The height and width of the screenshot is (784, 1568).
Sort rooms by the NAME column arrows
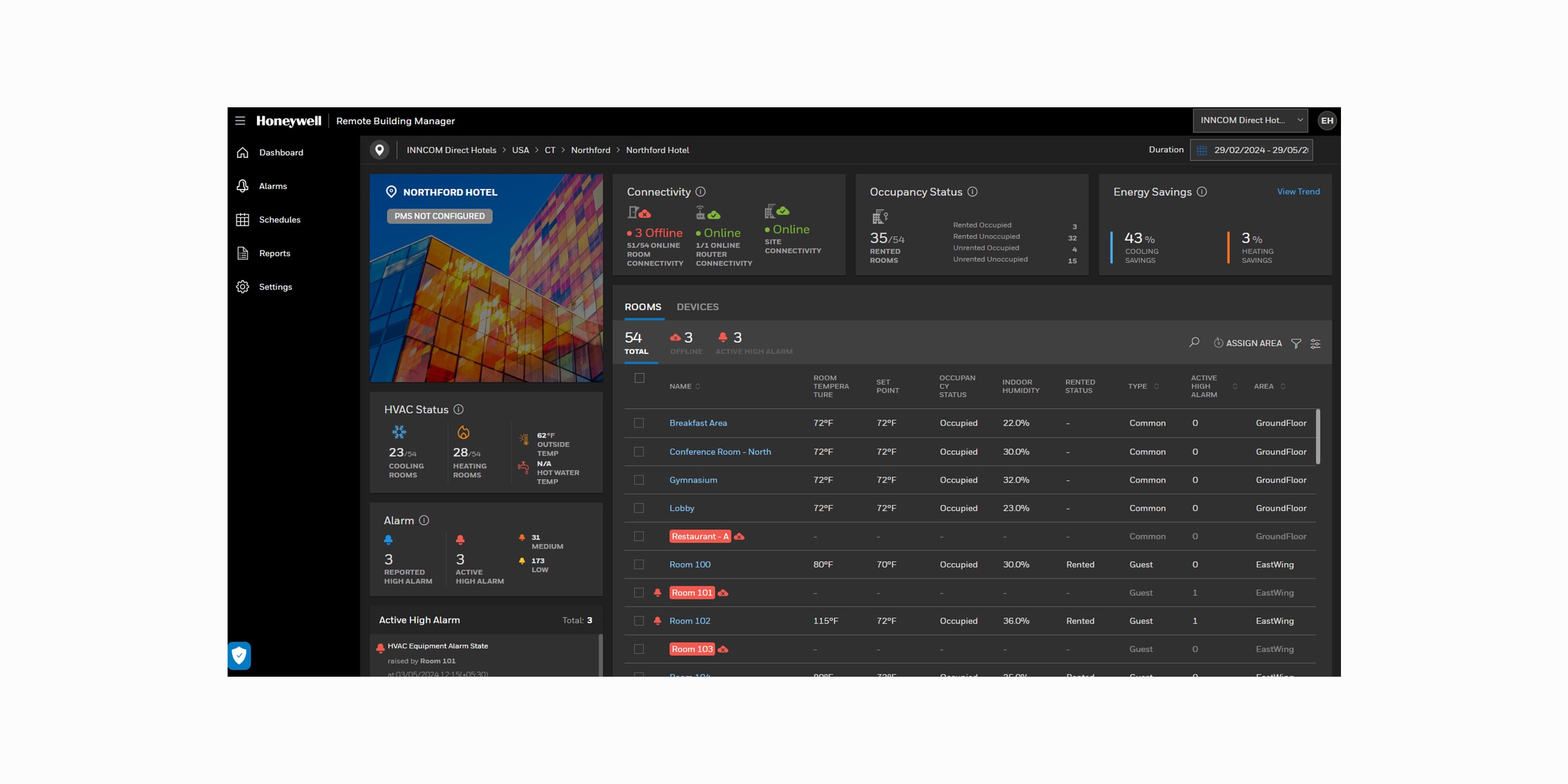click(697, 387)
